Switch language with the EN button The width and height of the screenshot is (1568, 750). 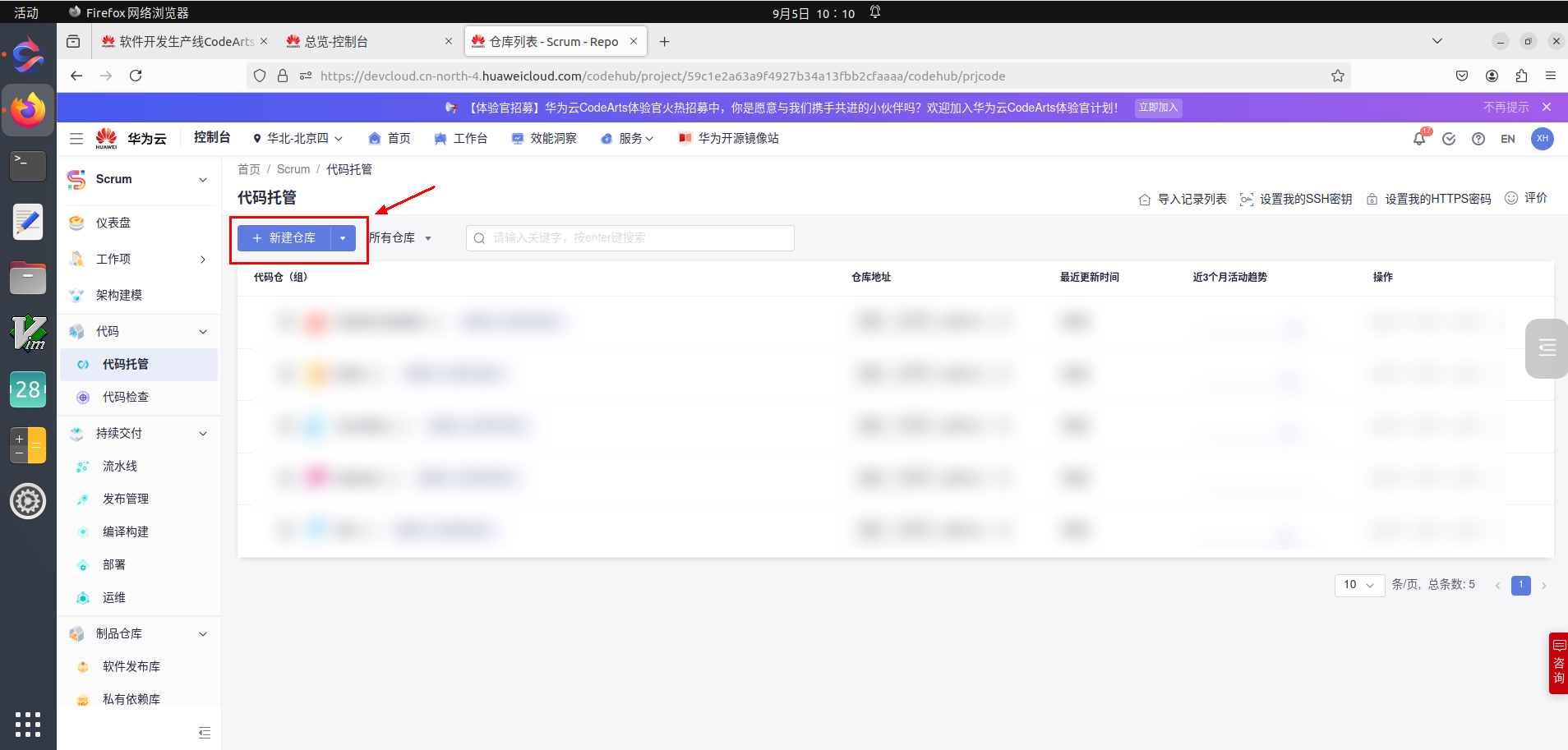1508,139
